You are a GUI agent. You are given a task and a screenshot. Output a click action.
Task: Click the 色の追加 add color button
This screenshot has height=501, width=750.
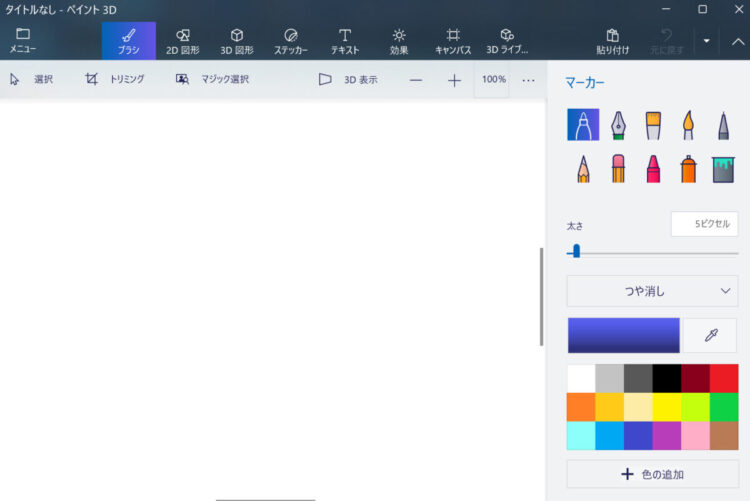pyautogui.click(x=652, y=474)
